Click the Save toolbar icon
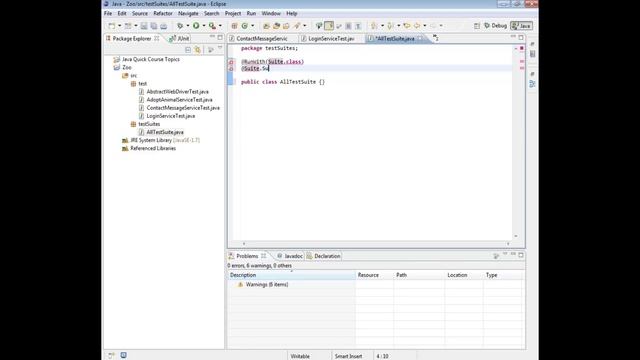This screenshot has width=640, height=360. click(144, 26)
